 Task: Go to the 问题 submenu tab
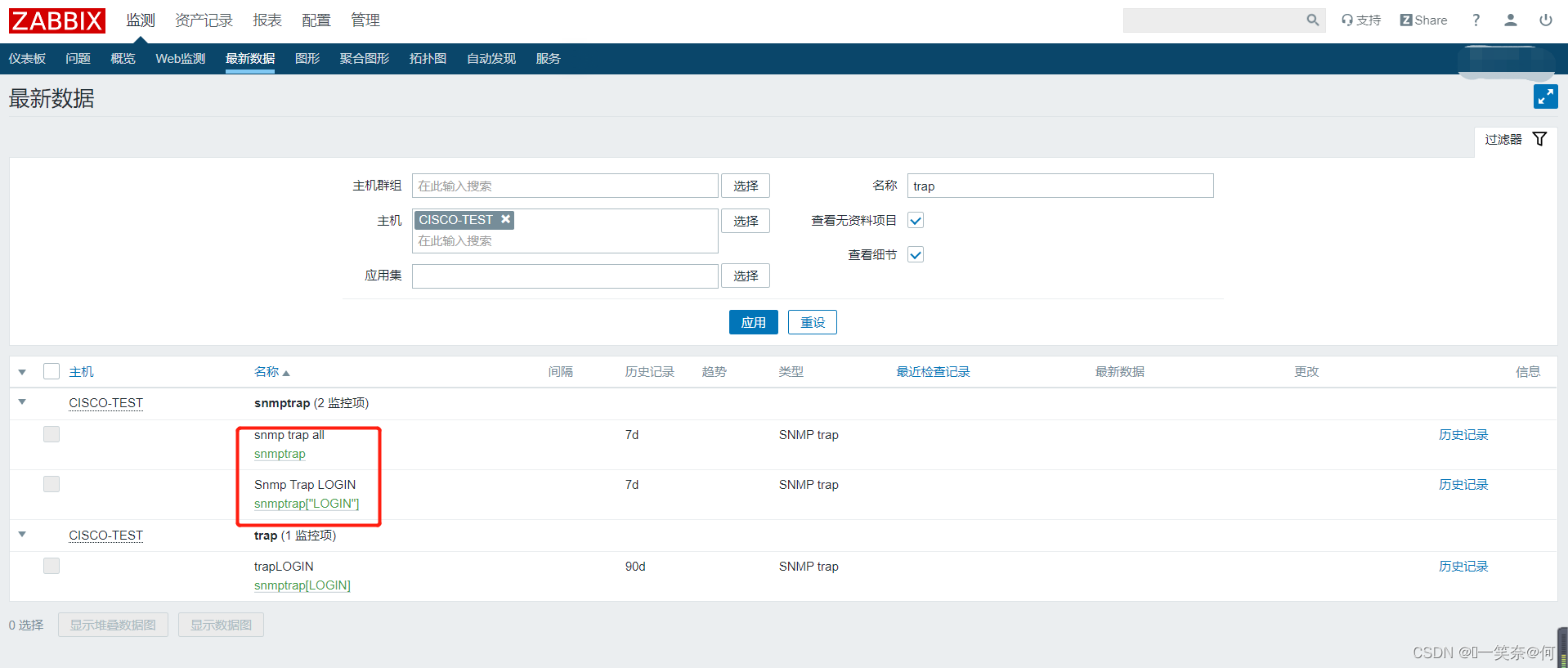pos(78,59)
